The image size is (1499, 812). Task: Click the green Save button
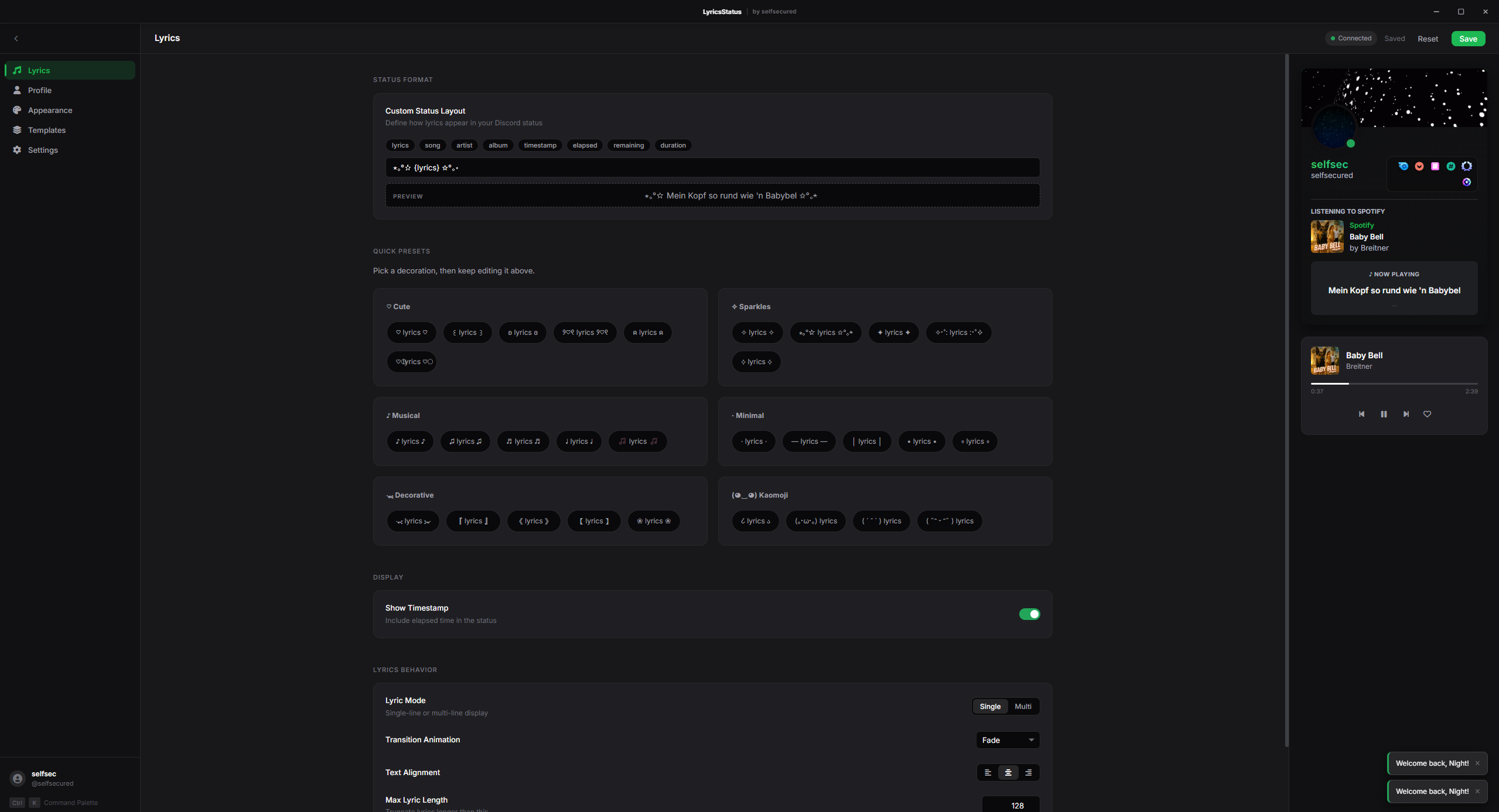[1468, 39]
